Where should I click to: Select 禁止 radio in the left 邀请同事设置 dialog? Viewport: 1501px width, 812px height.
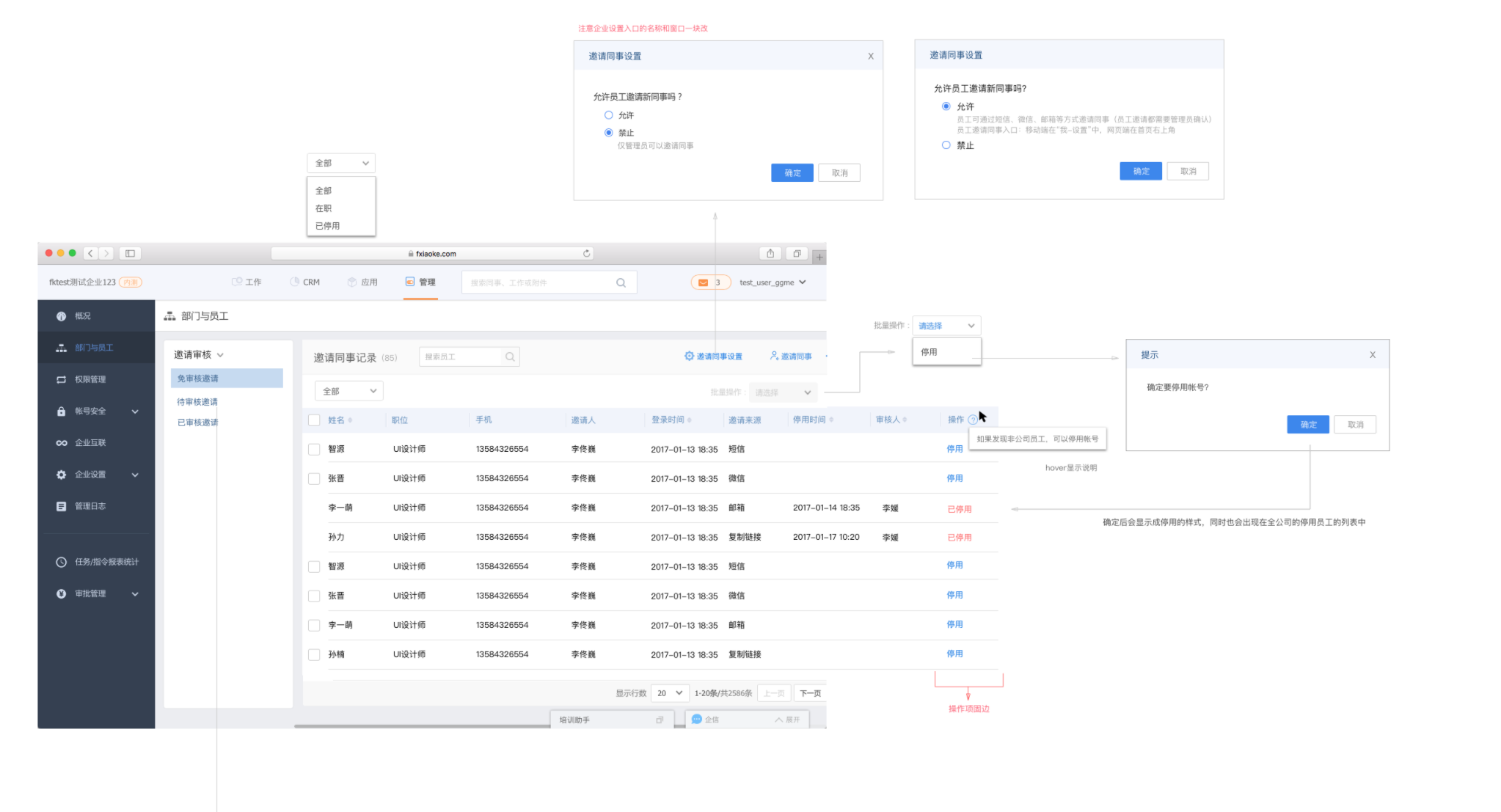(608, 133)
